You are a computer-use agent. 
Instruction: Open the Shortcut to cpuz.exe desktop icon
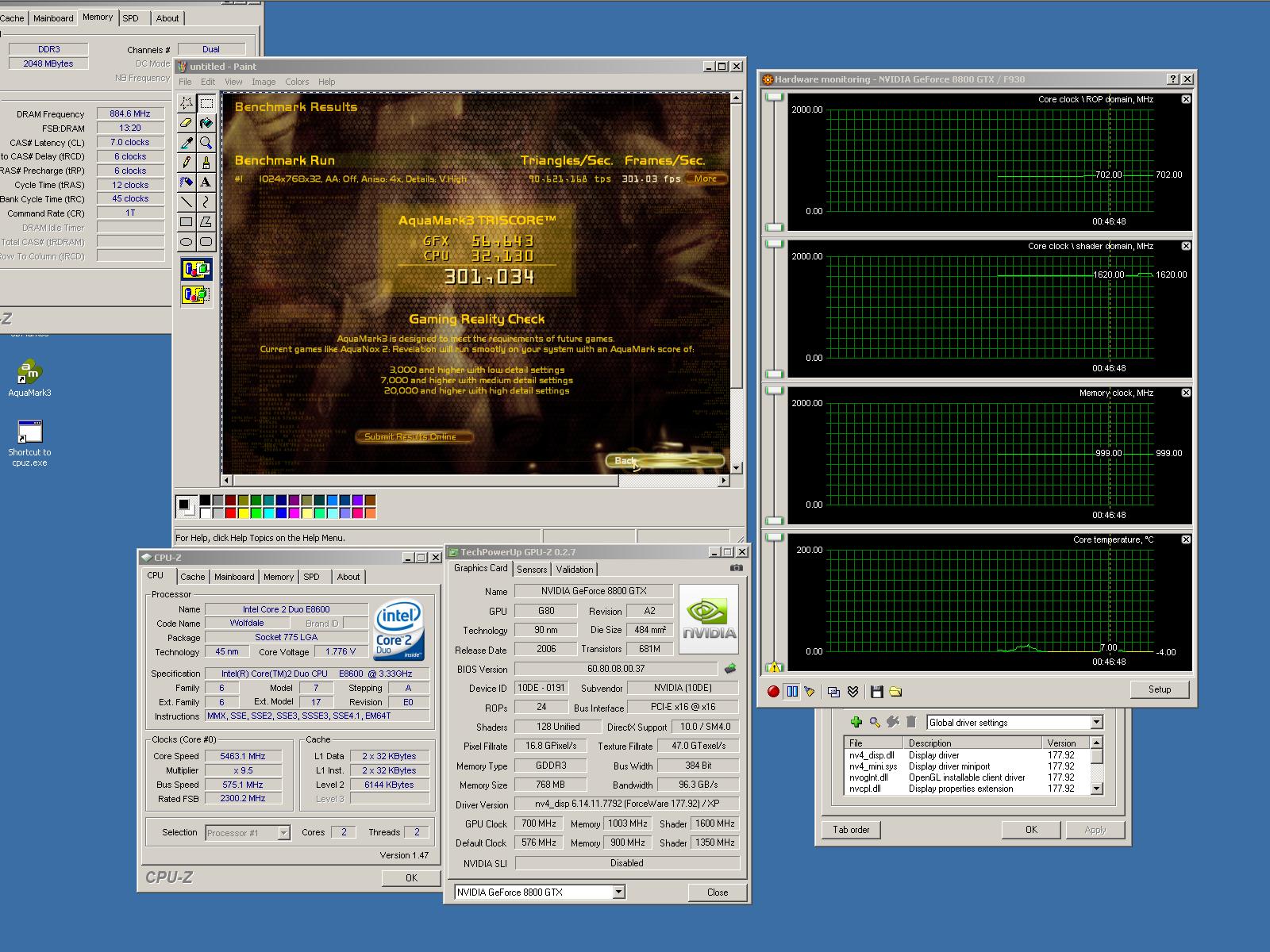pos(29,443)
